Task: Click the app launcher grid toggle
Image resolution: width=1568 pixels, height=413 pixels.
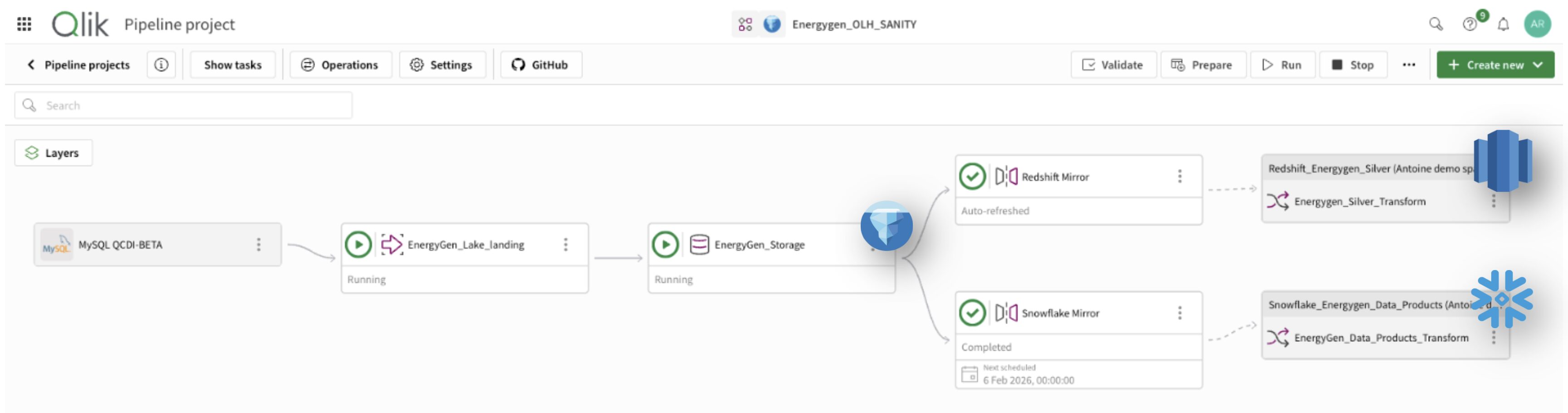Action: (24, 25)
